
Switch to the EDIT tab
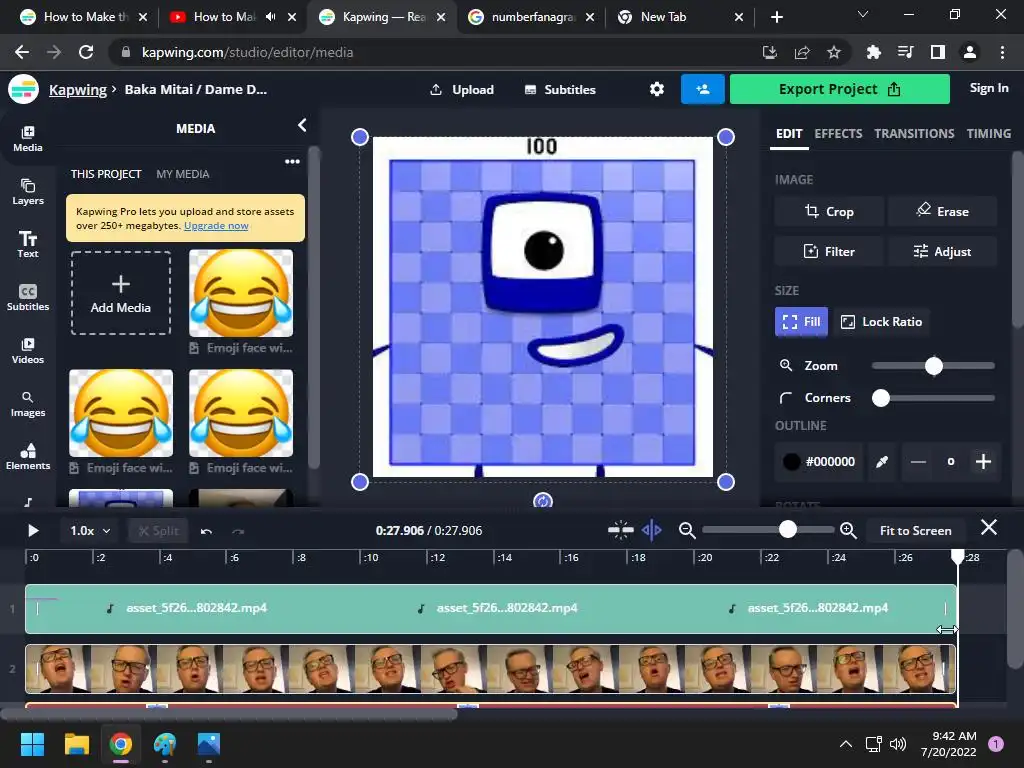click(789, 134)
